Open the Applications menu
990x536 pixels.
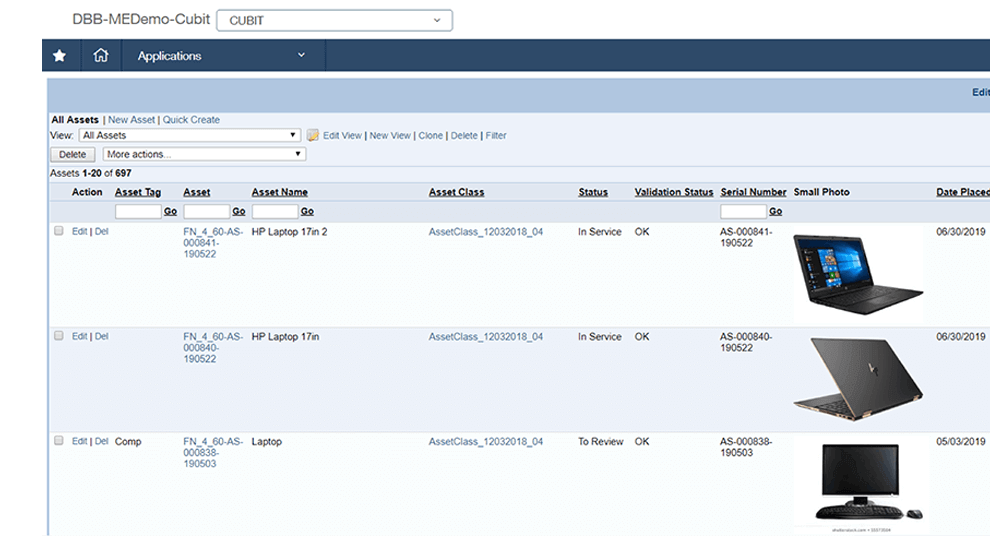(222, 56)
